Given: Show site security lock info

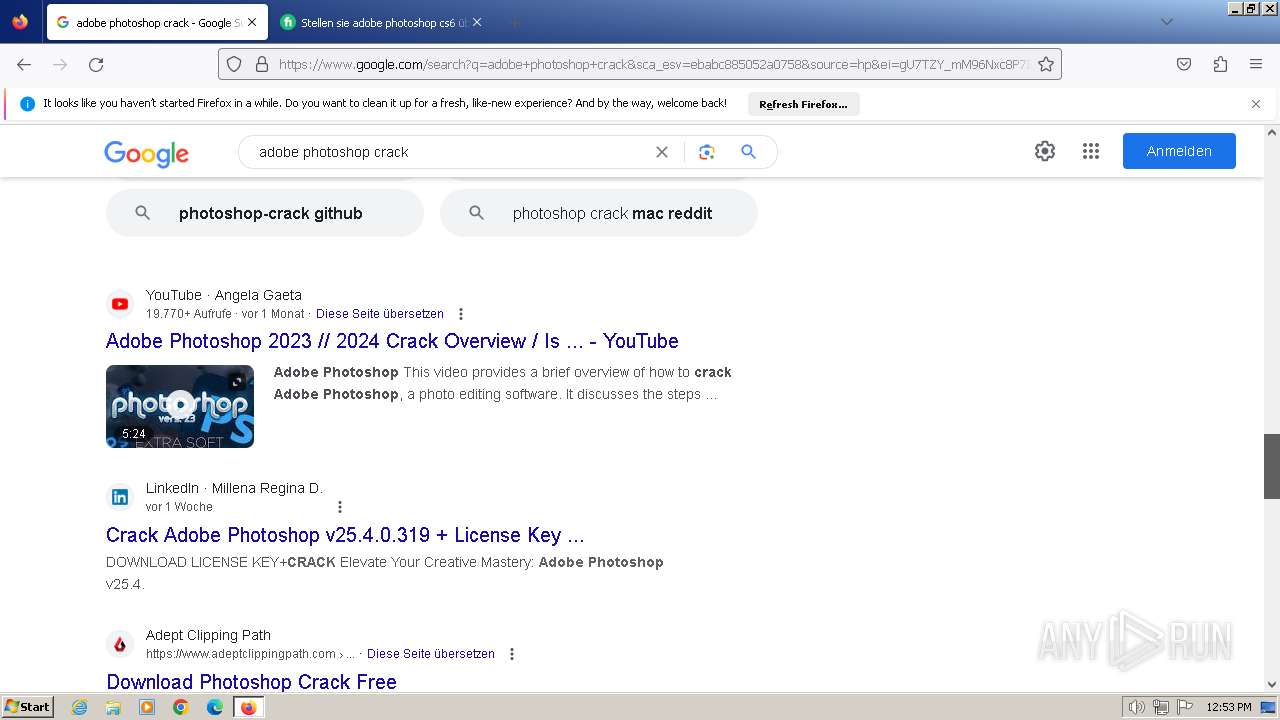Looking at the screenshot, I should (262, 64).
